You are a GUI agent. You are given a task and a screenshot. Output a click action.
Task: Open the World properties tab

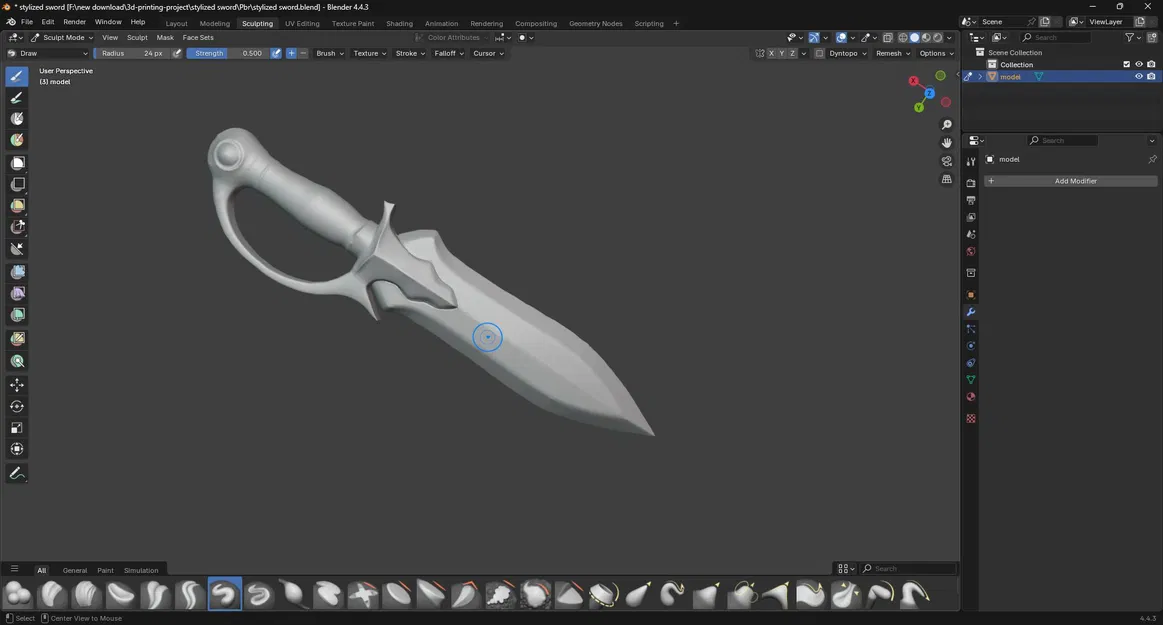[x=970, y=252]
